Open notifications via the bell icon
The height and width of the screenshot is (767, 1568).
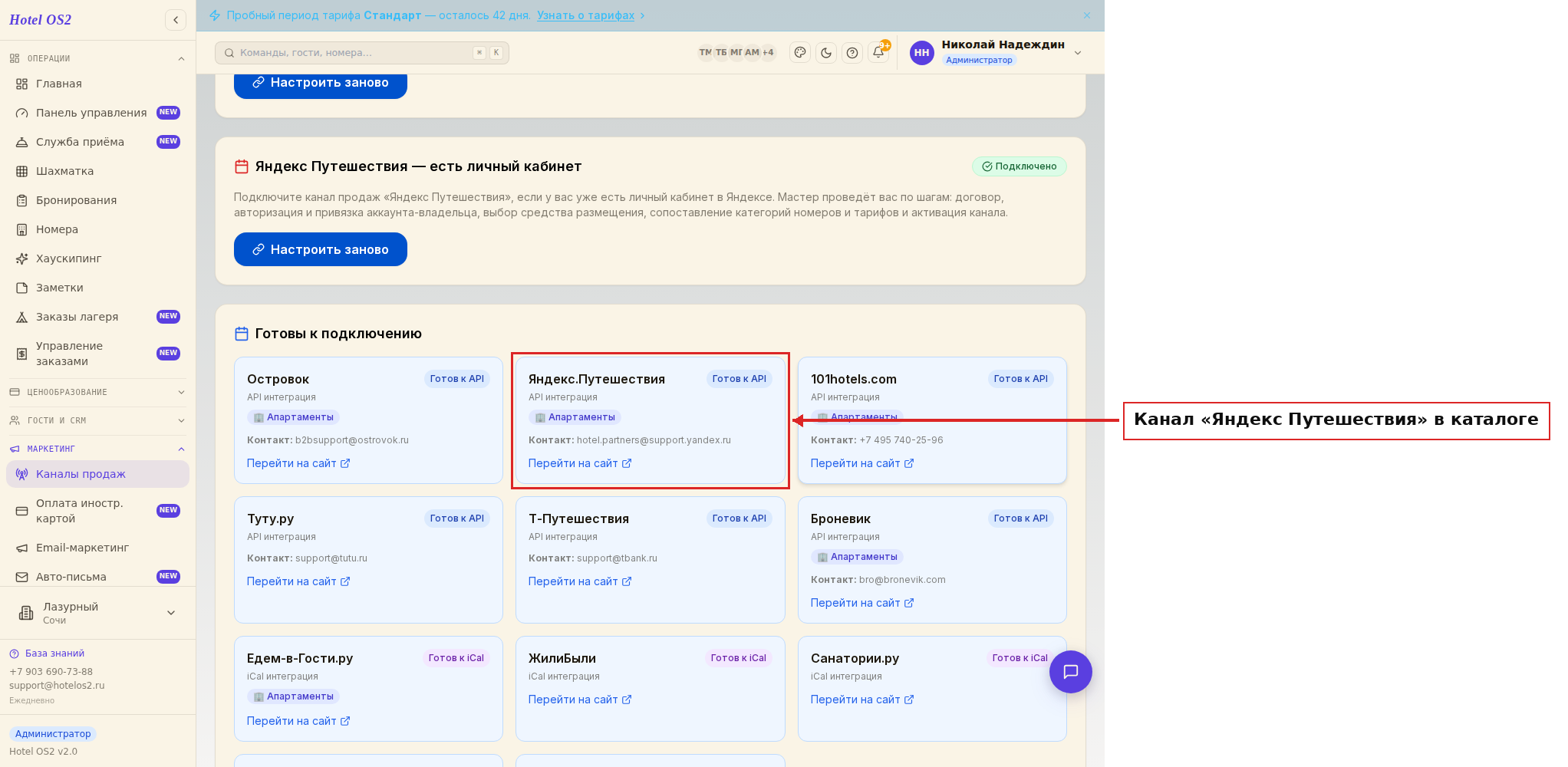click(878, 53)
